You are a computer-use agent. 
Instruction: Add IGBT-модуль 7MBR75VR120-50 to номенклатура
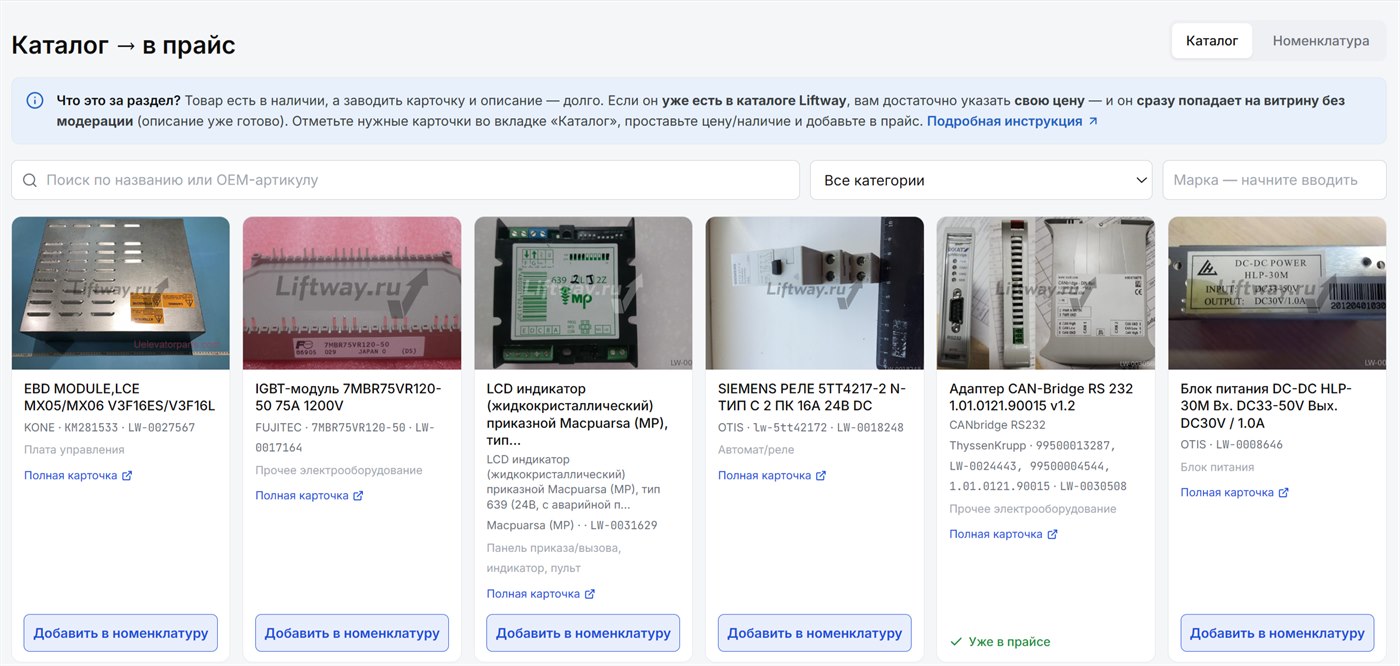point(352,633)
